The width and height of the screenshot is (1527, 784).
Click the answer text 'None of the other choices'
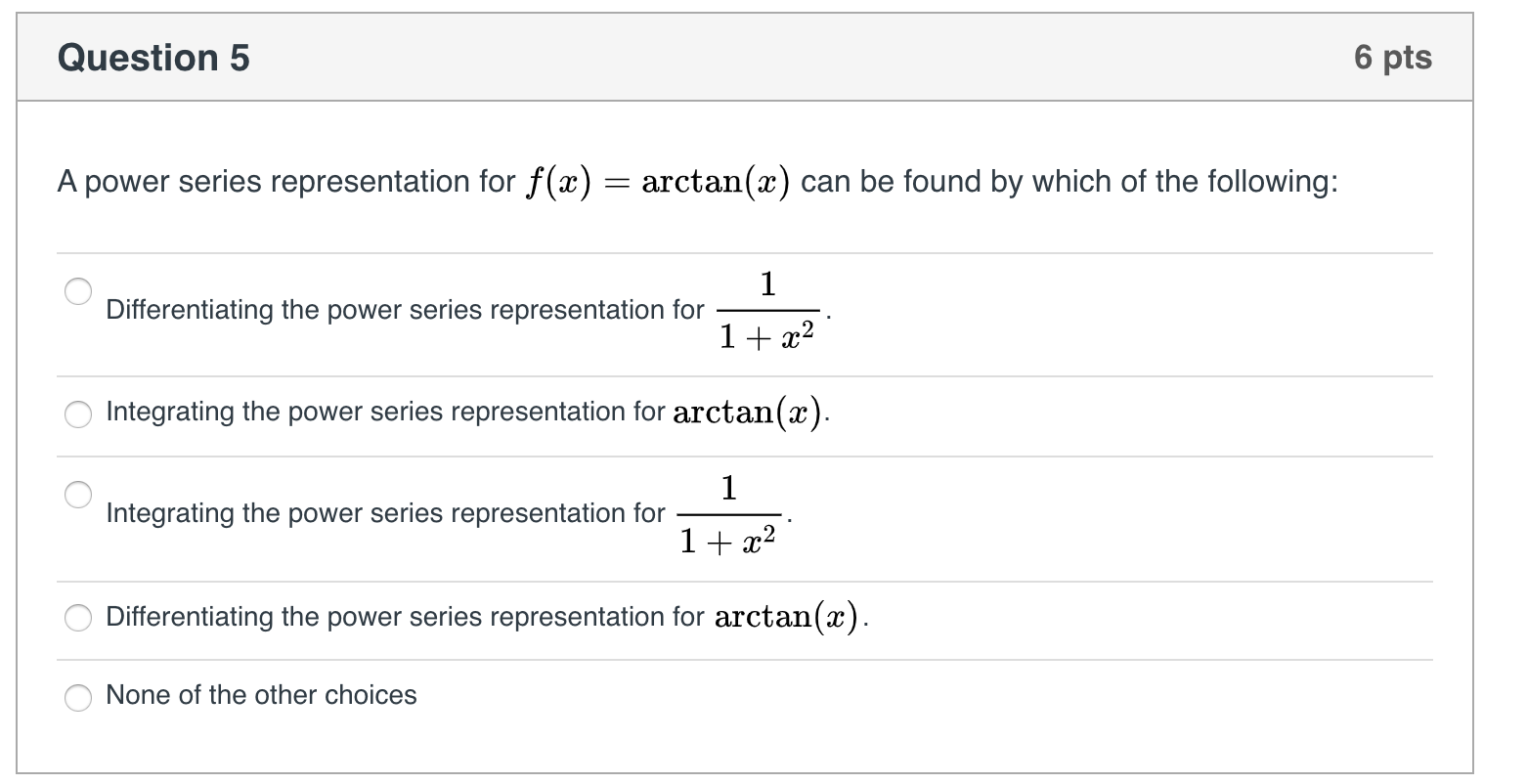coord(260,694)
